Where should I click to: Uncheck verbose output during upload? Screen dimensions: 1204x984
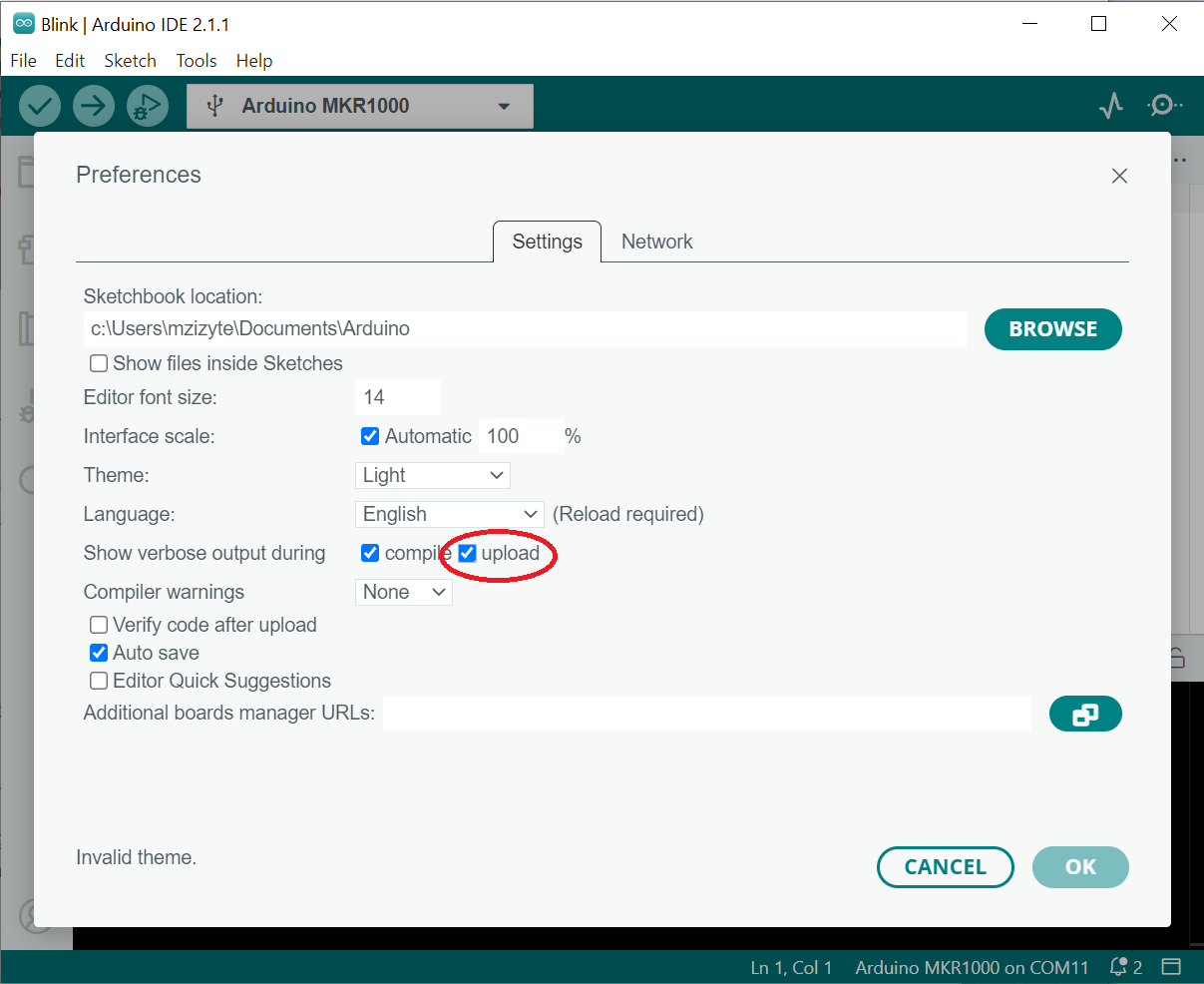467,553
